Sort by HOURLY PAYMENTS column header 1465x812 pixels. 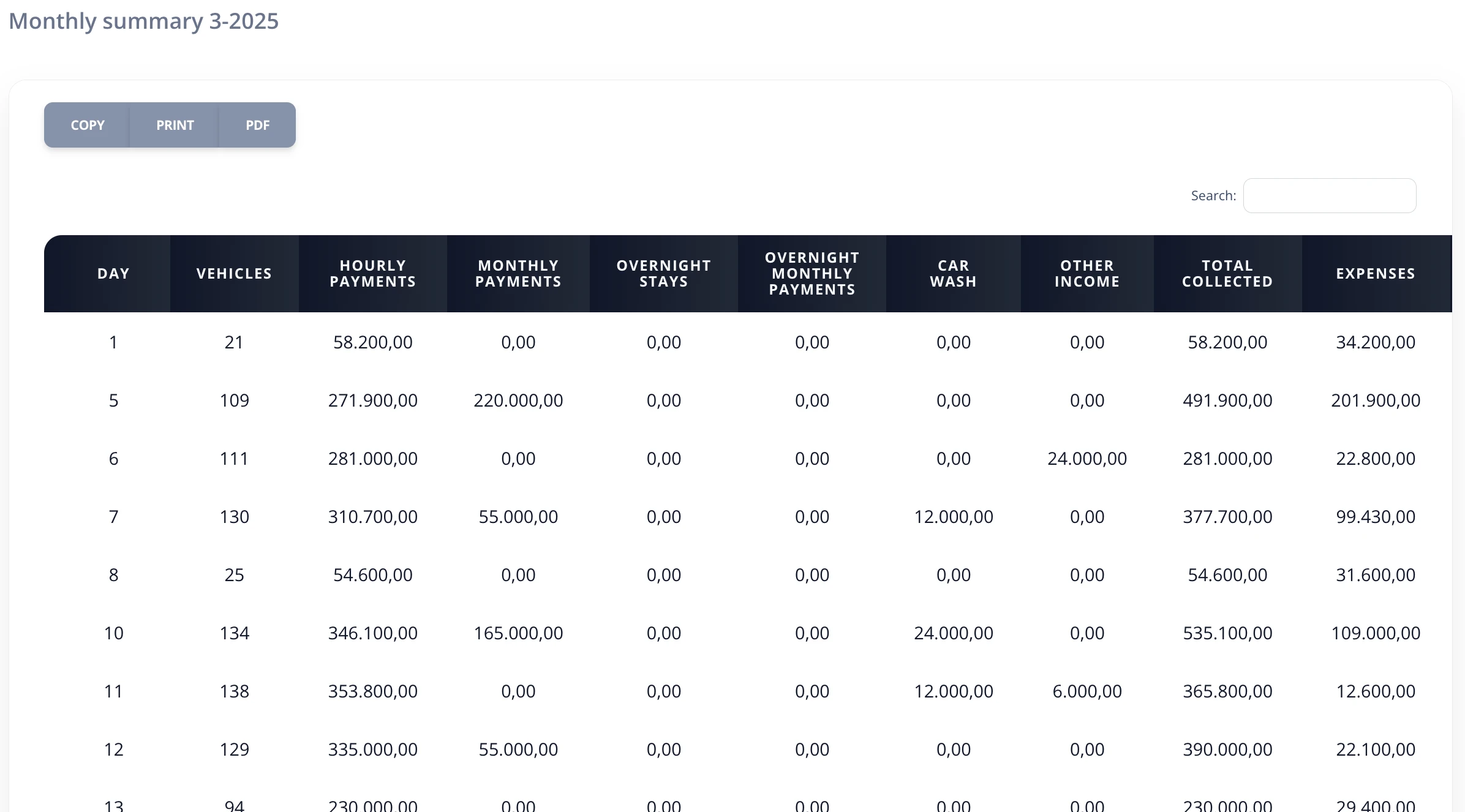pyautogui.click(x=373, y=274)
